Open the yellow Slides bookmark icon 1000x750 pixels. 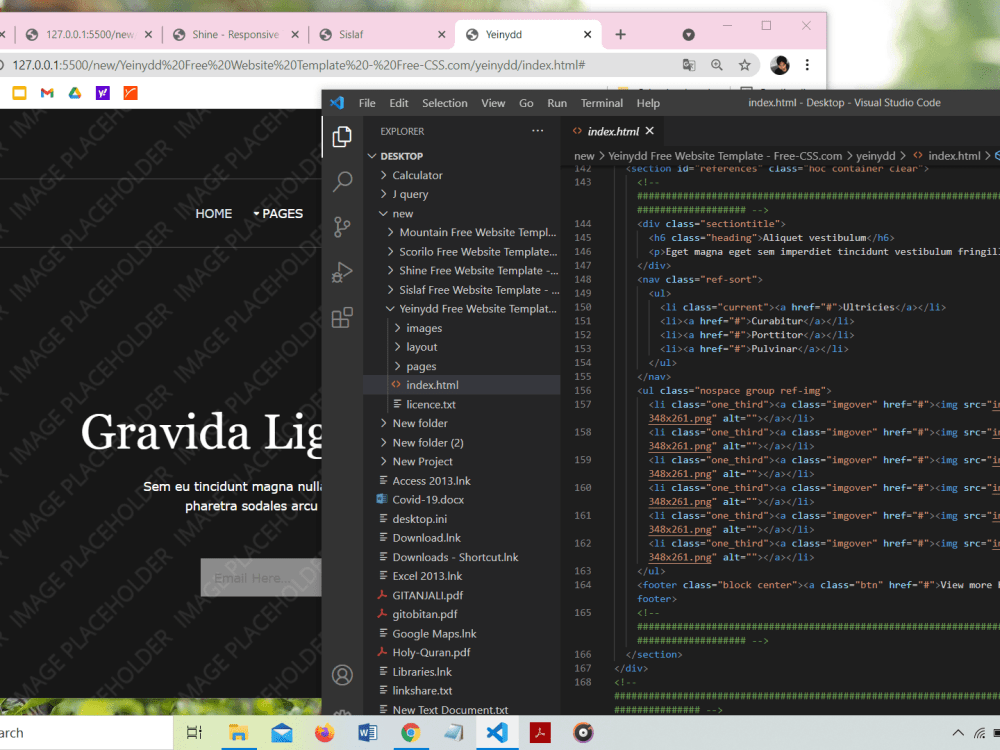tap(19, 93)
